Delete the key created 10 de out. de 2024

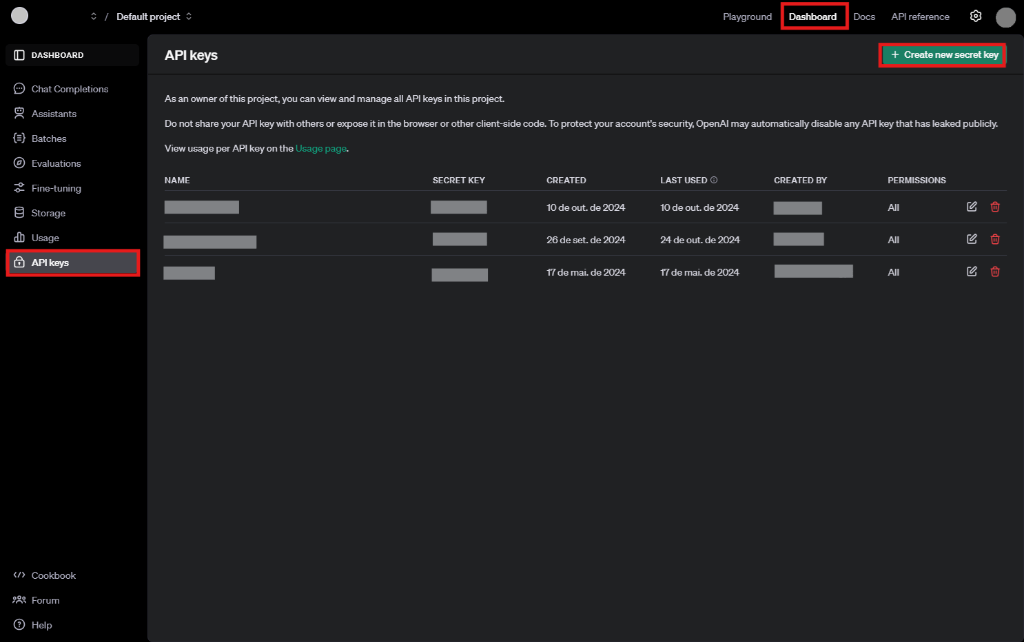click(995, 207)
